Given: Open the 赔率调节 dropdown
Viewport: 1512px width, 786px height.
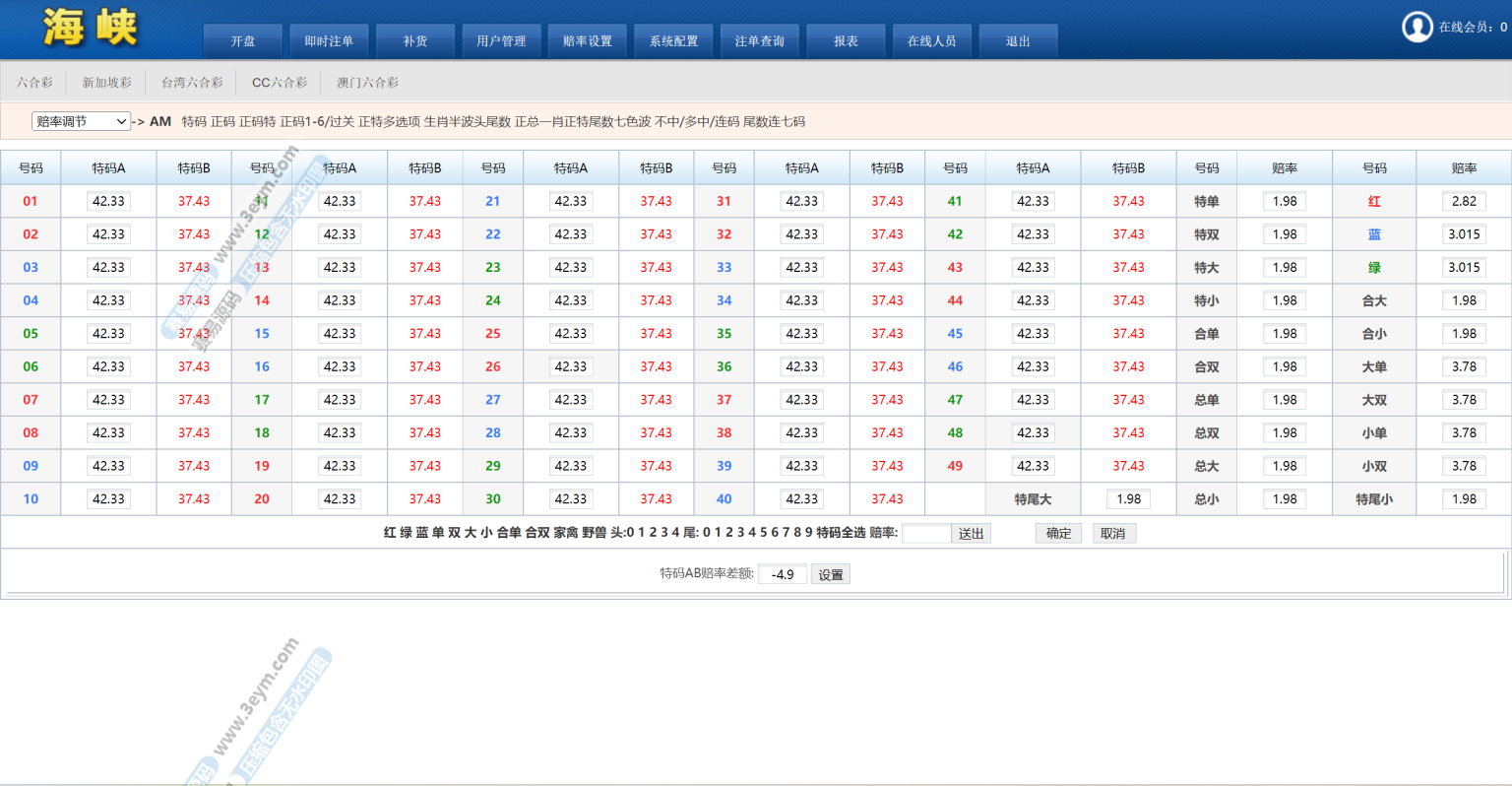Looking at the screenshot, I should point(81,121).
